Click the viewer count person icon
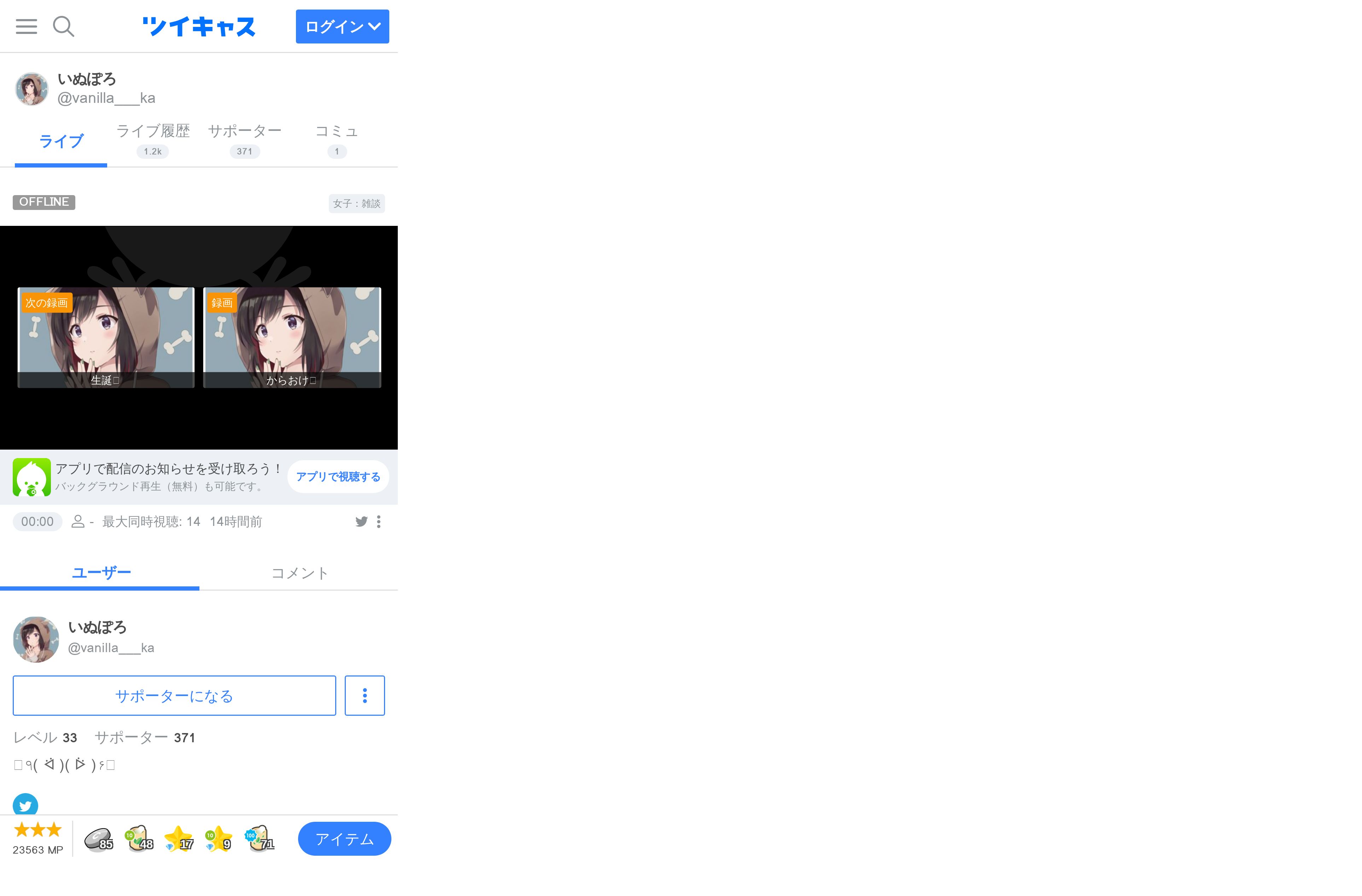Image resolution: width=1362 pixels, height=896 pixels. 78,521
